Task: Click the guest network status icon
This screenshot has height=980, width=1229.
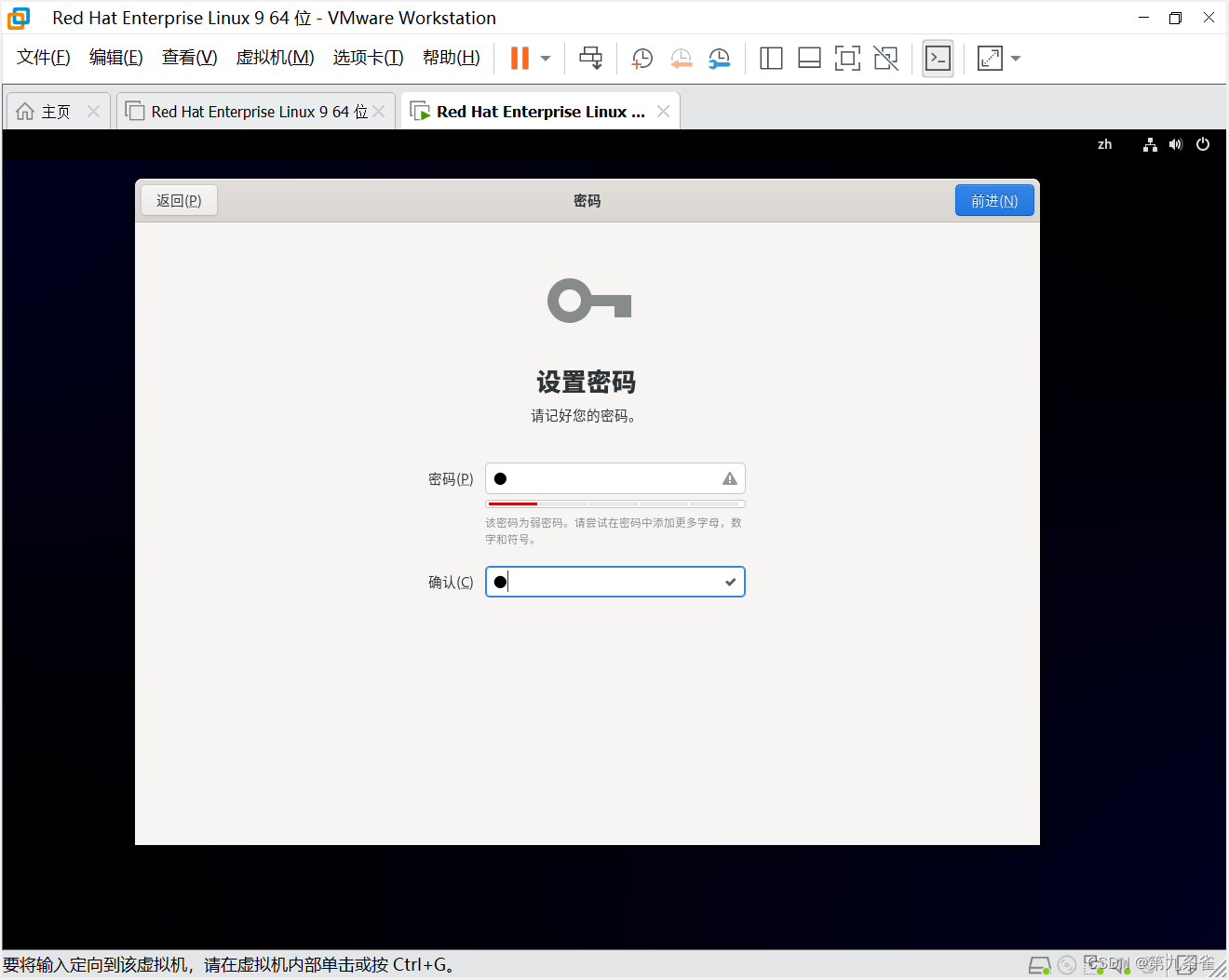Action: 1150,144
